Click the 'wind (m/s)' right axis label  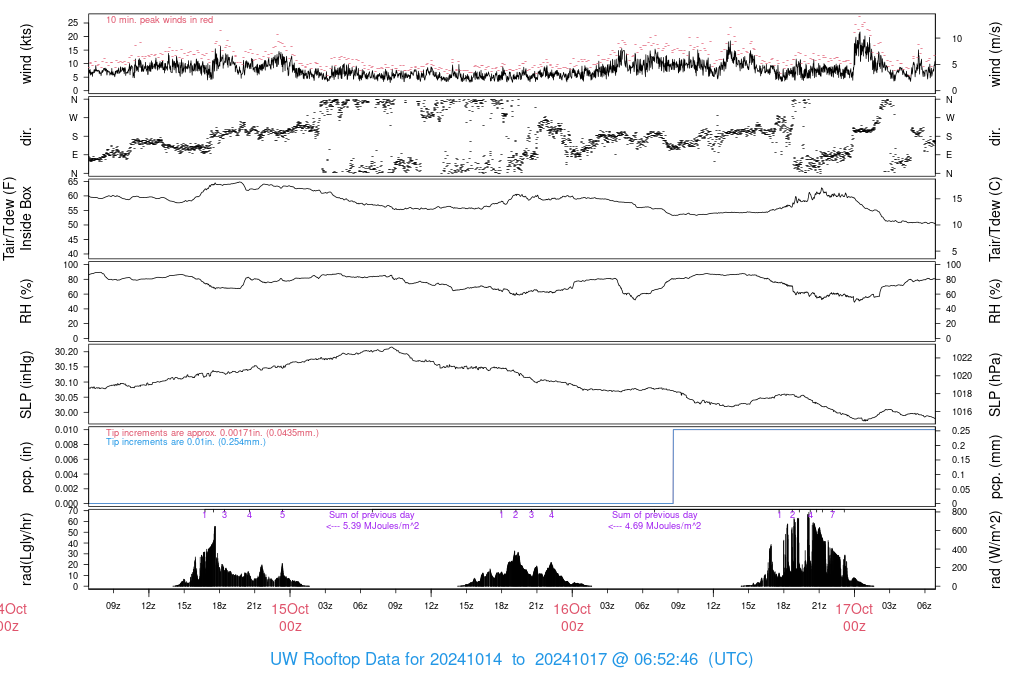click(x=995, y=54)
